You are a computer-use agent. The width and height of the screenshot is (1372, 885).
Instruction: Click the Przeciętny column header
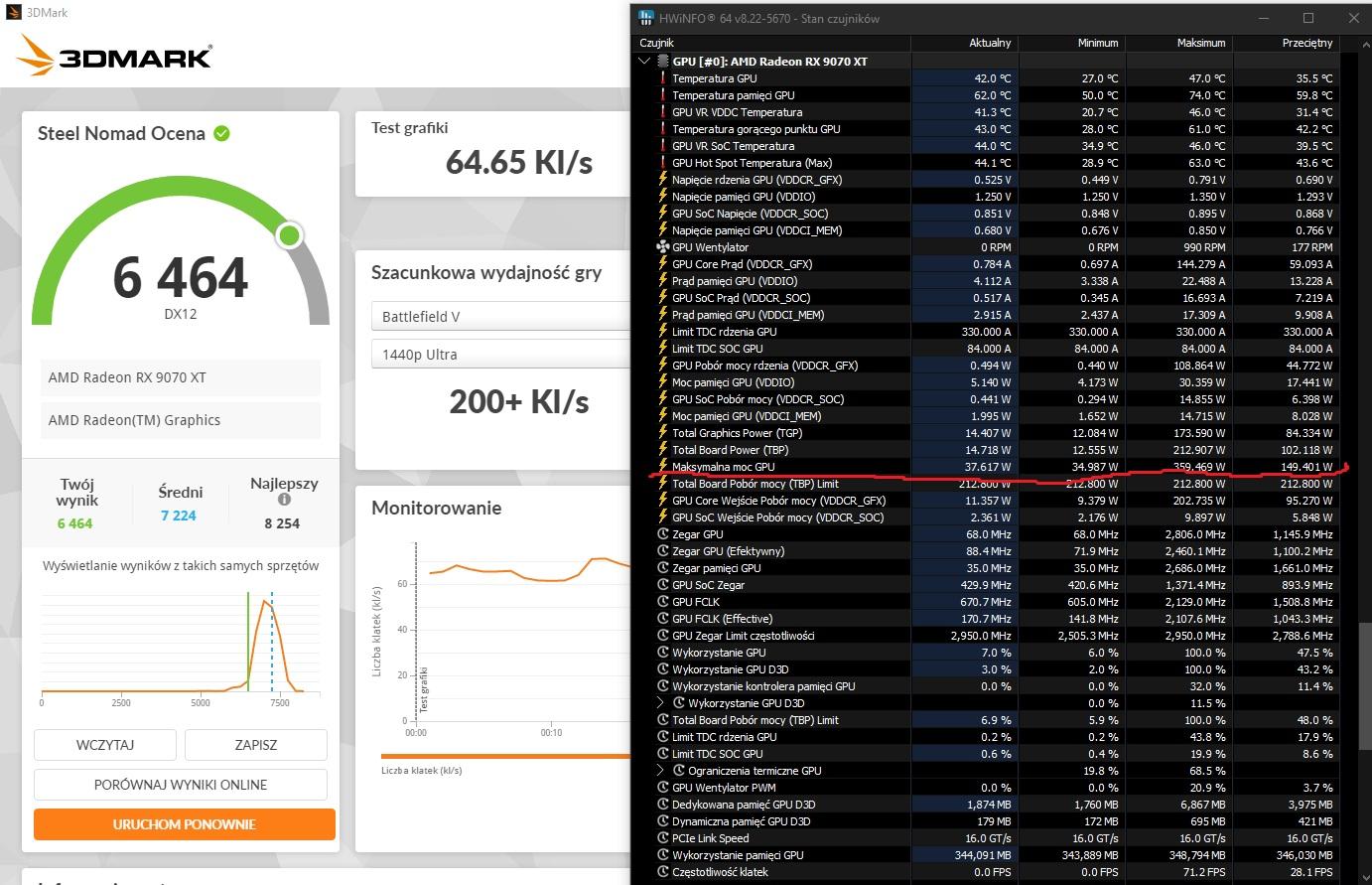click(x=1287, y=43)
